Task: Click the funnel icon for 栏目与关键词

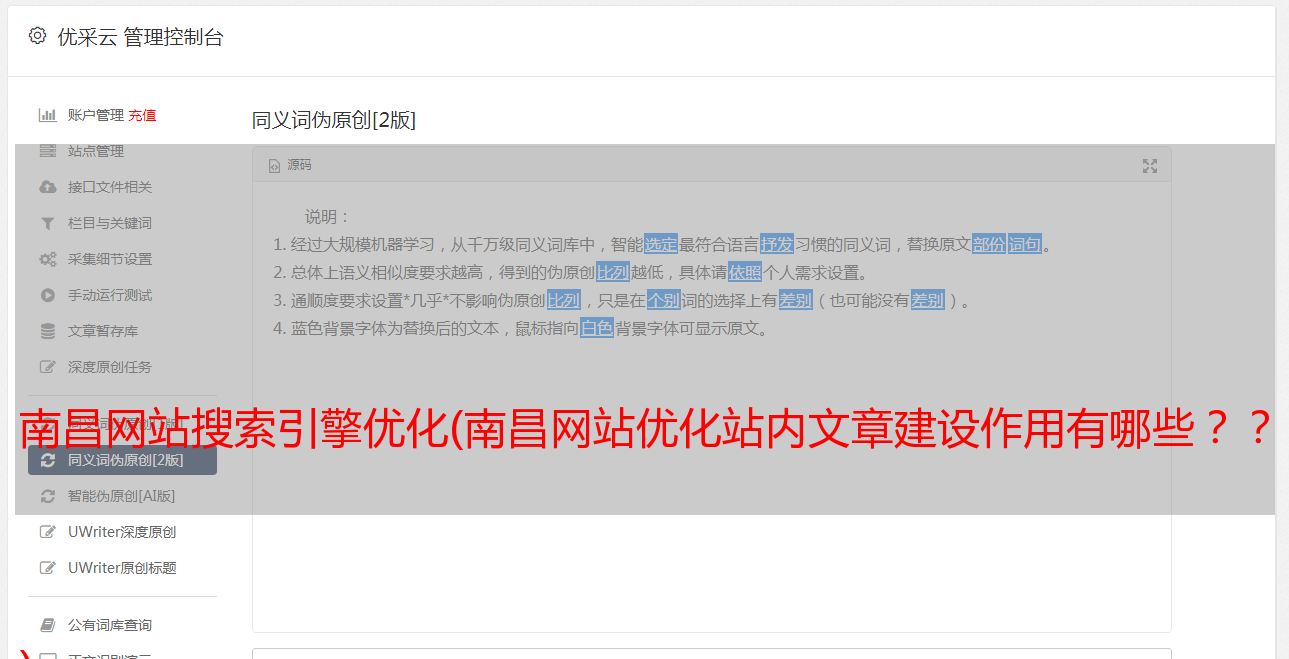Action: tap(47, 223)
